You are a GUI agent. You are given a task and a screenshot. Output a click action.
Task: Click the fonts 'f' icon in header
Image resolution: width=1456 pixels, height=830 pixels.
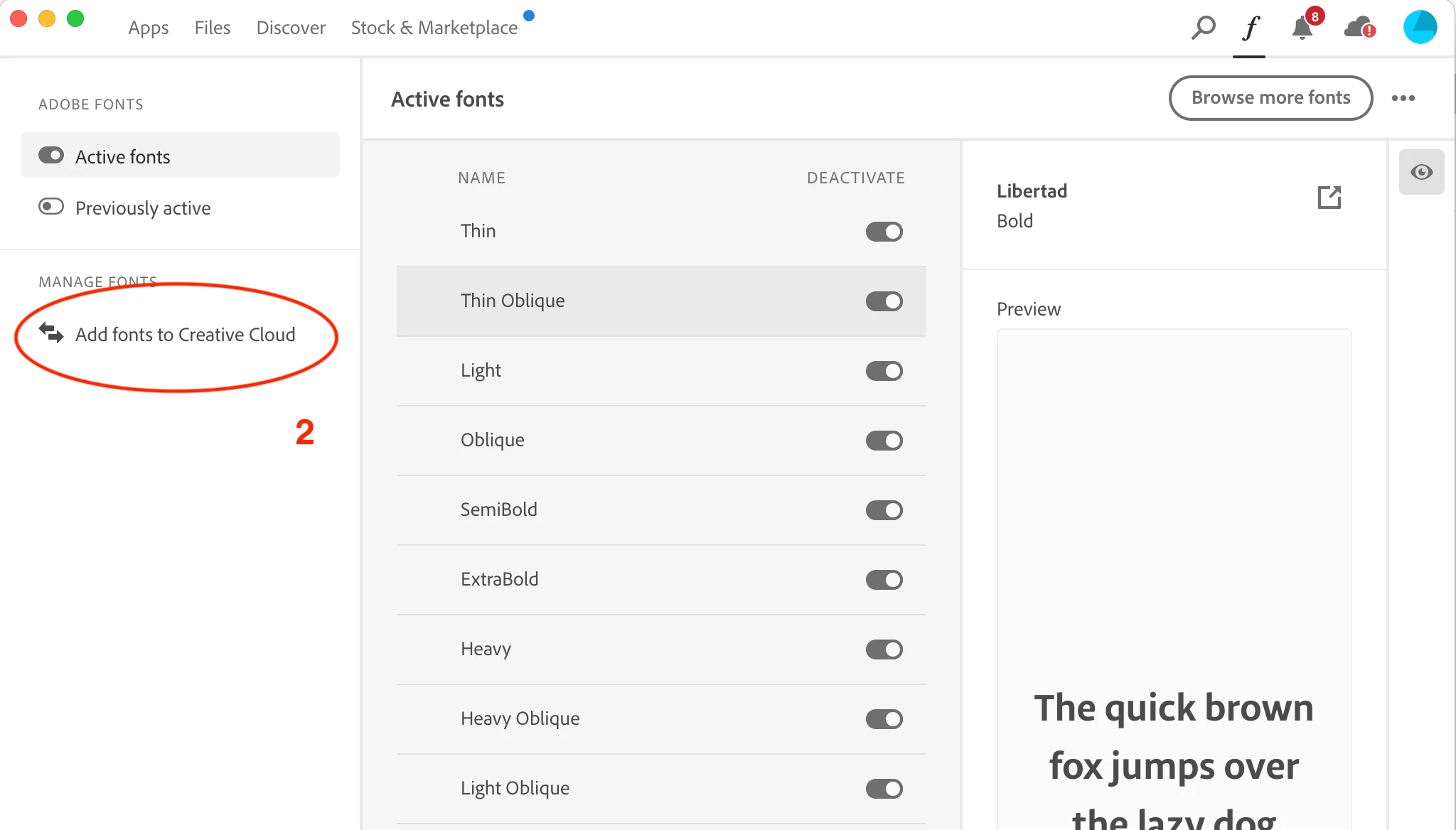pos(1250,28)
